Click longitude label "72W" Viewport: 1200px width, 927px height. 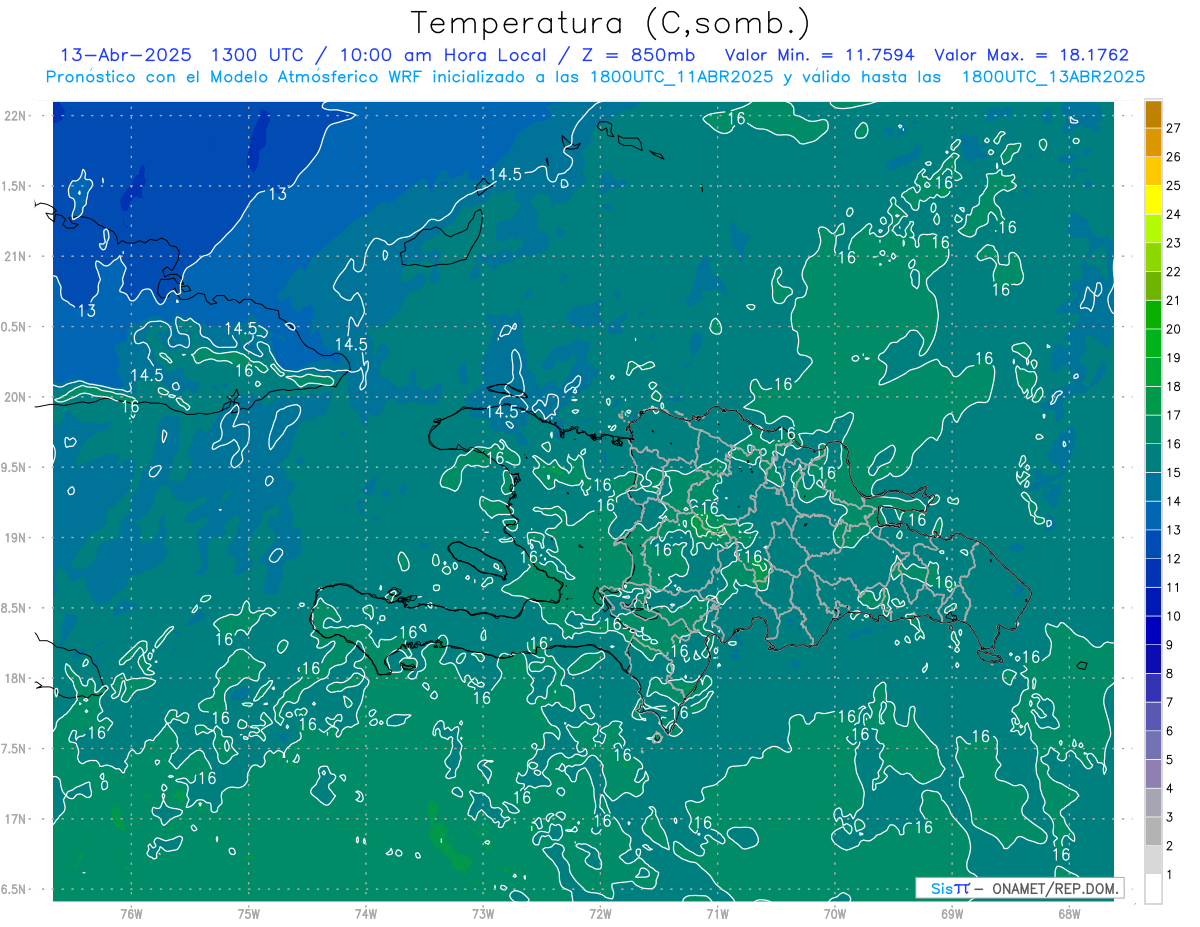click(x=600, y=914)
